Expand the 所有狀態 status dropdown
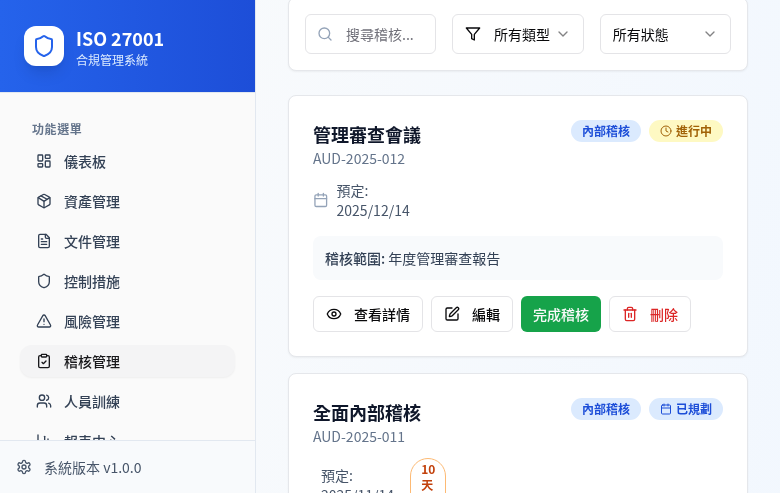Image resolution: width=780 pixels, height=493 pixels. click(665, 34)
